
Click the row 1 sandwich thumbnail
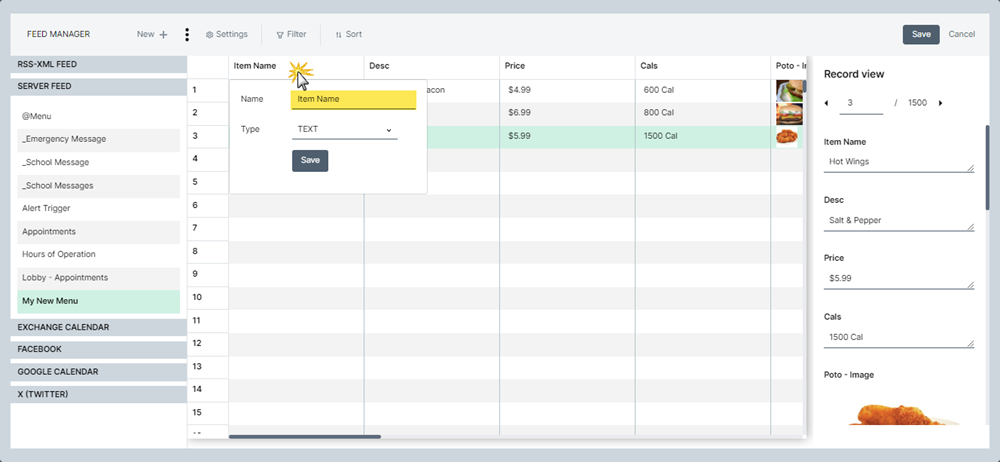coord(789,91)
